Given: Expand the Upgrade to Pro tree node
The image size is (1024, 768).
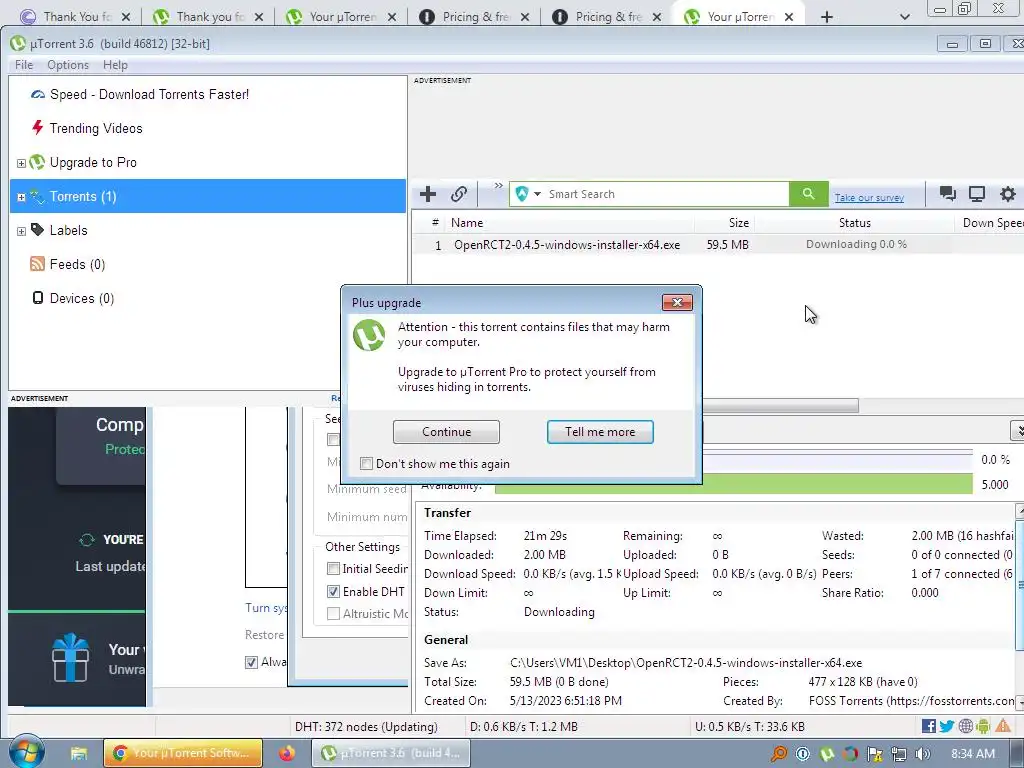Looking at the screenshot, I should click(21, 163).
